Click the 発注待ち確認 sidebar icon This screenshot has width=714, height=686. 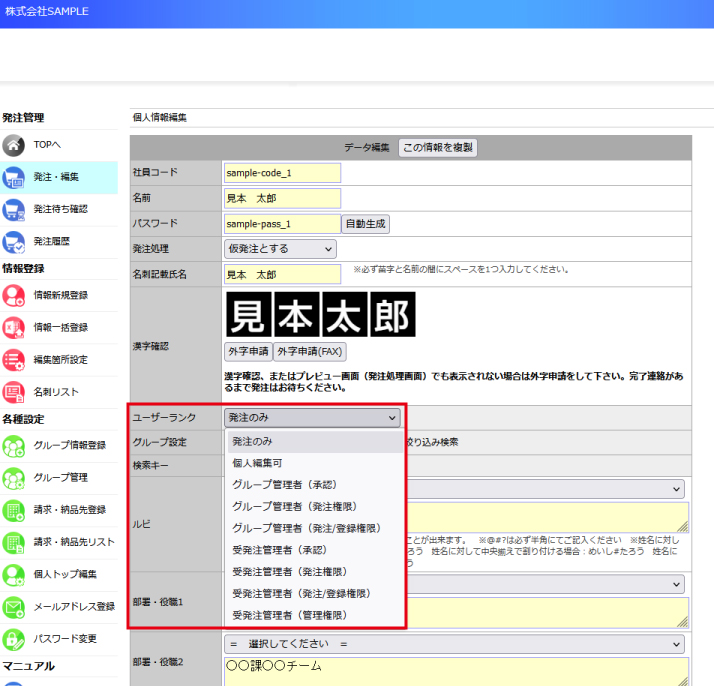pos(14,209)
